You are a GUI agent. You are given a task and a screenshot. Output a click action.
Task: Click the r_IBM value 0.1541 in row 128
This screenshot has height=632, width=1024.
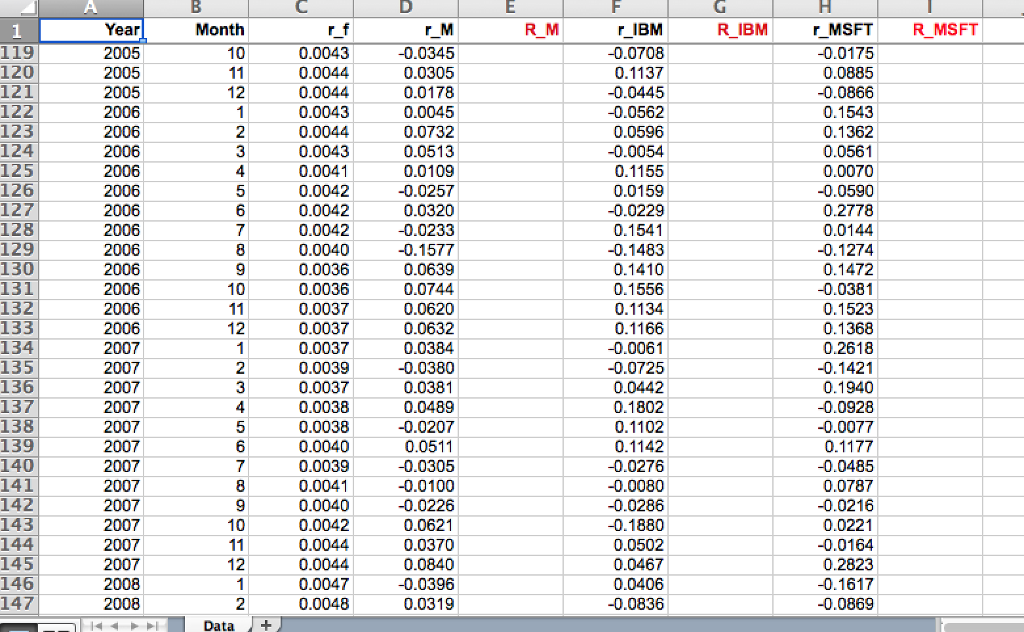pyautogui.click(x=639, y=230)
